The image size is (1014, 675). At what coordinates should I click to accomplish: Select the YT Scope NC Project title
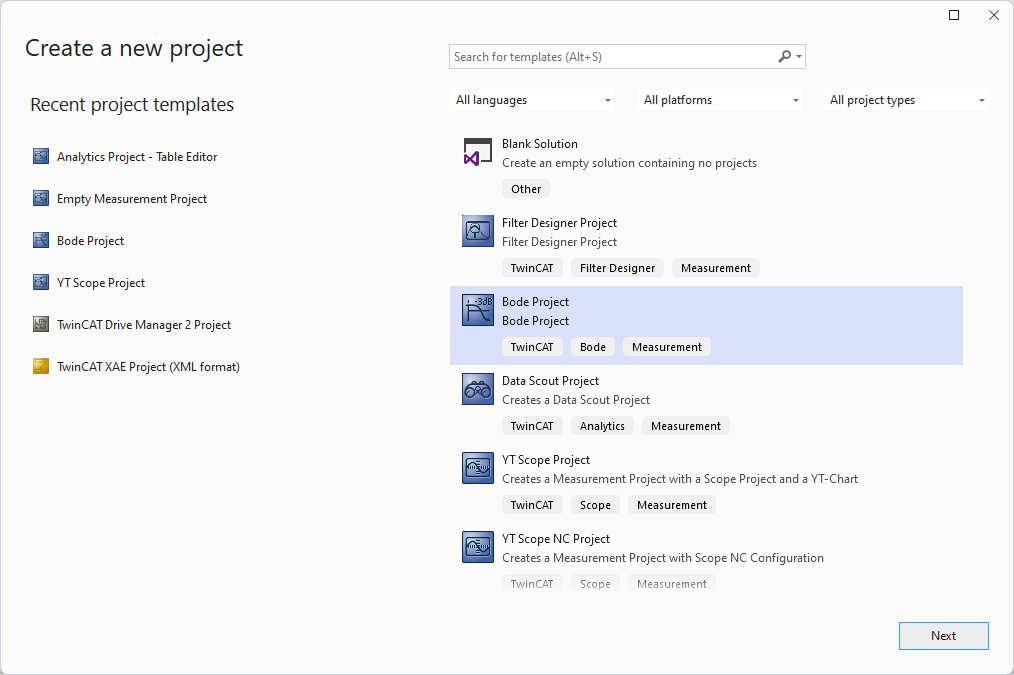click(x=556, y=539)
